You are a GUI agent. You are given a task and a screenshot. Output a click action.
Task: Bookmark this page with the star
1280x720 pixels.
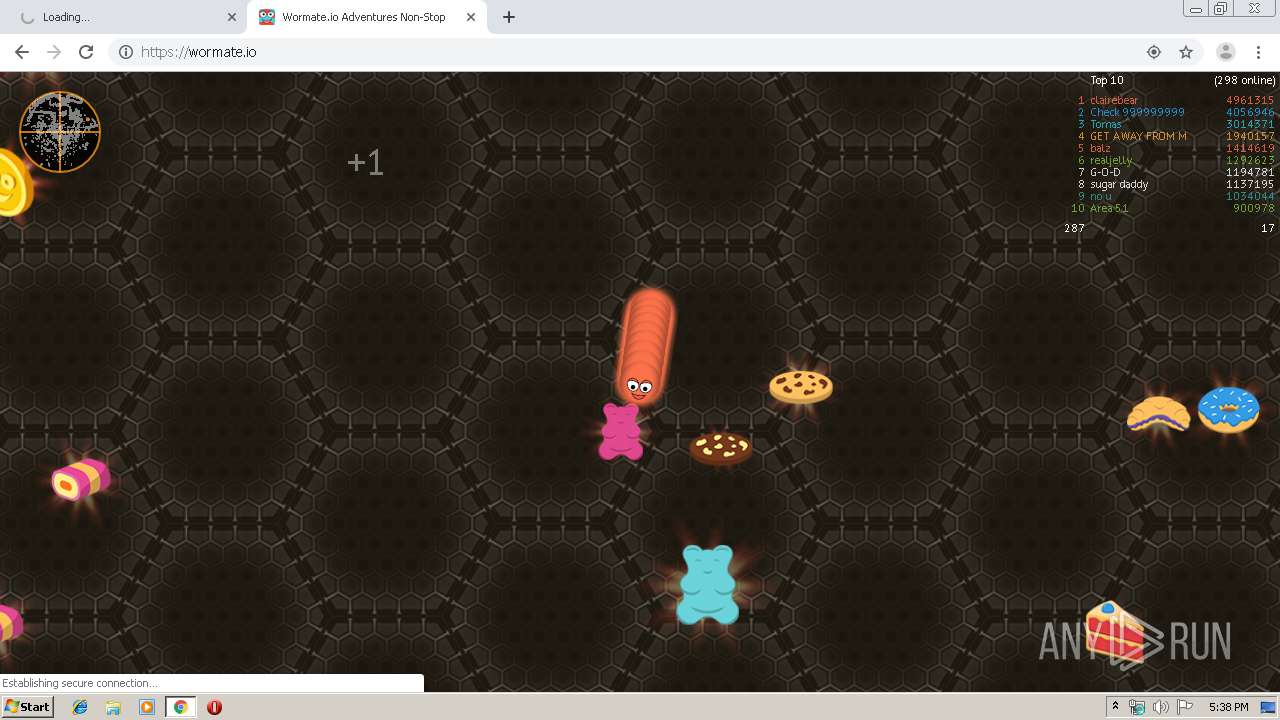pyautogui.click(x=1186, y=52)
